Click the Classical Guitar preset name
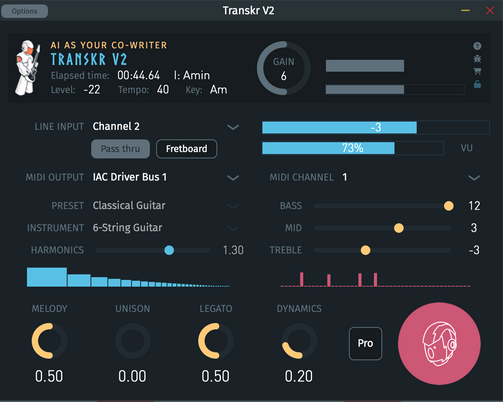This screenshot has width=503, height=402. click(x=129, y=205)
